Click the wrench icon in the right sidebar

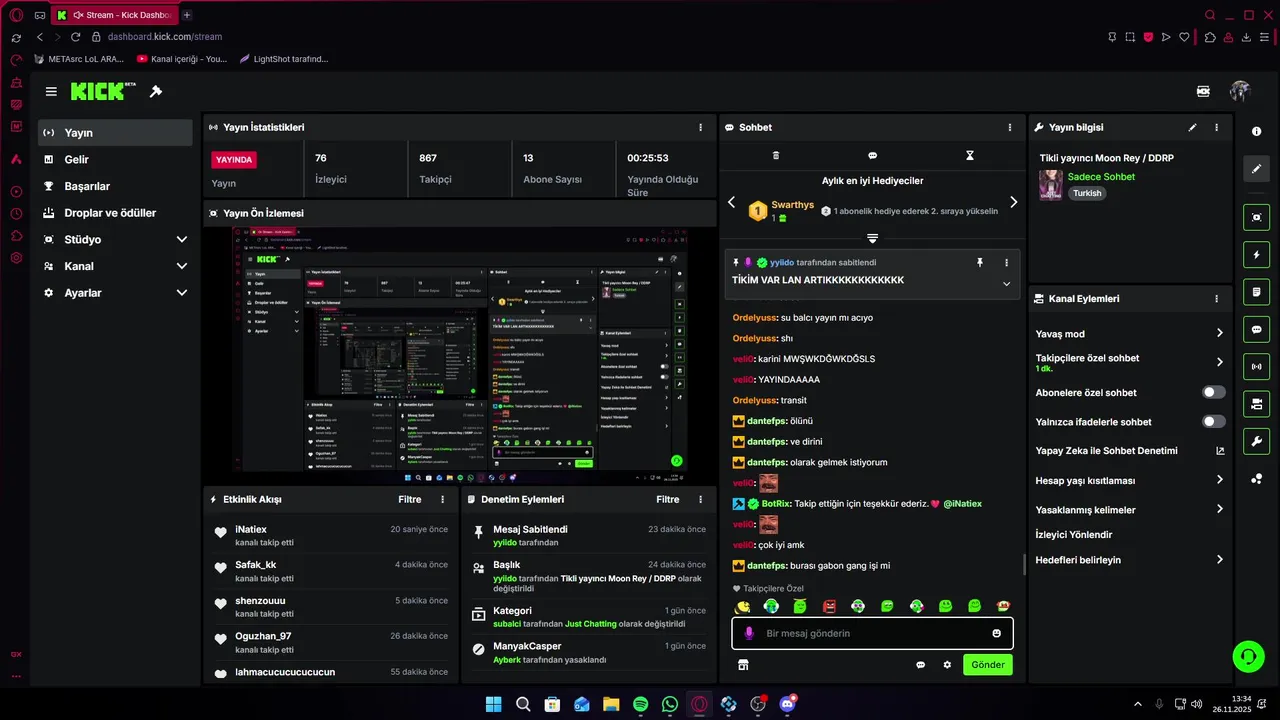tap(1257, 441)
